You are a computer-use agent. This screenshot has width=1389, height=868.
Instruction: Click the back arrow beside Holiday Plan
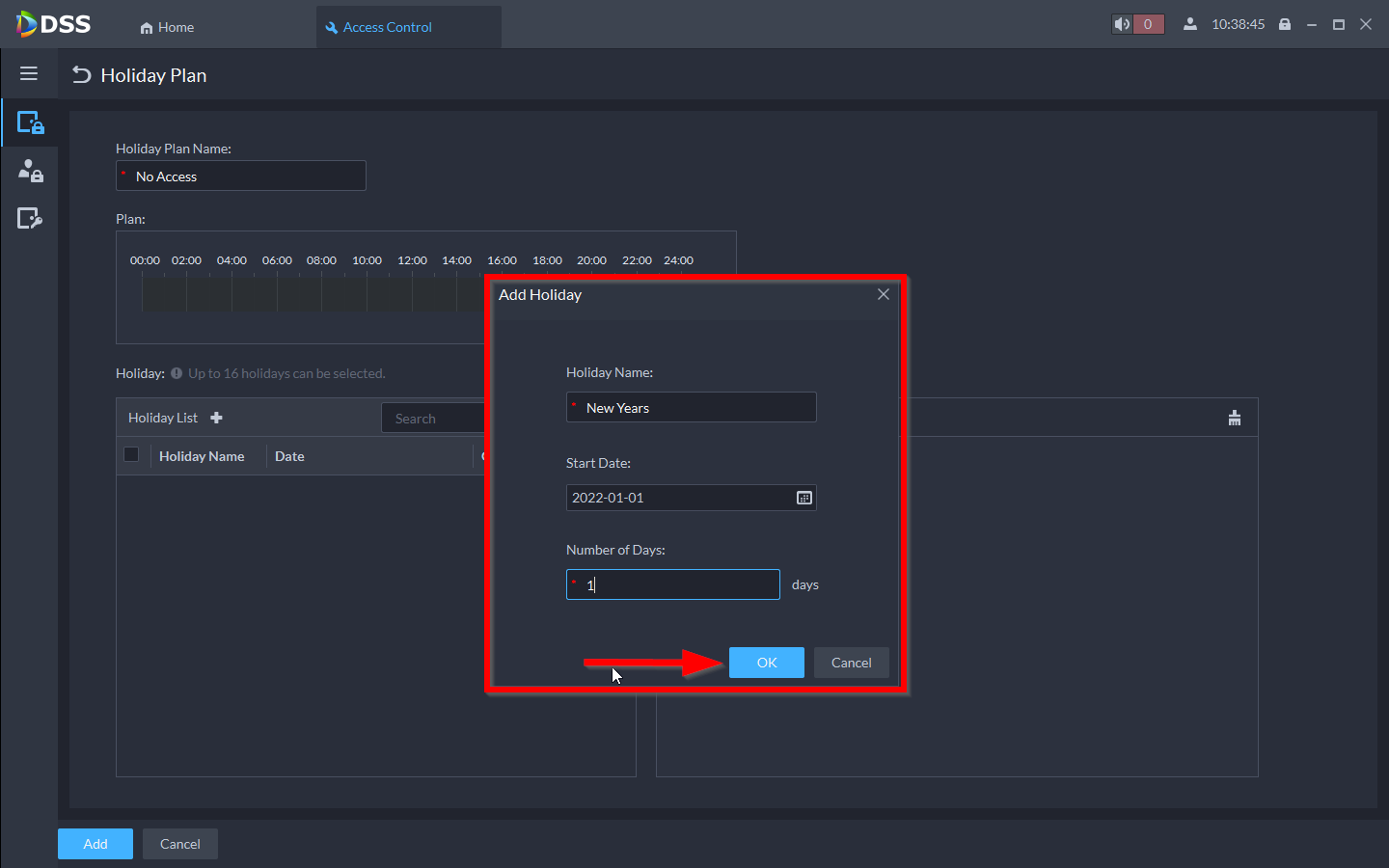(x=82, y=75)
